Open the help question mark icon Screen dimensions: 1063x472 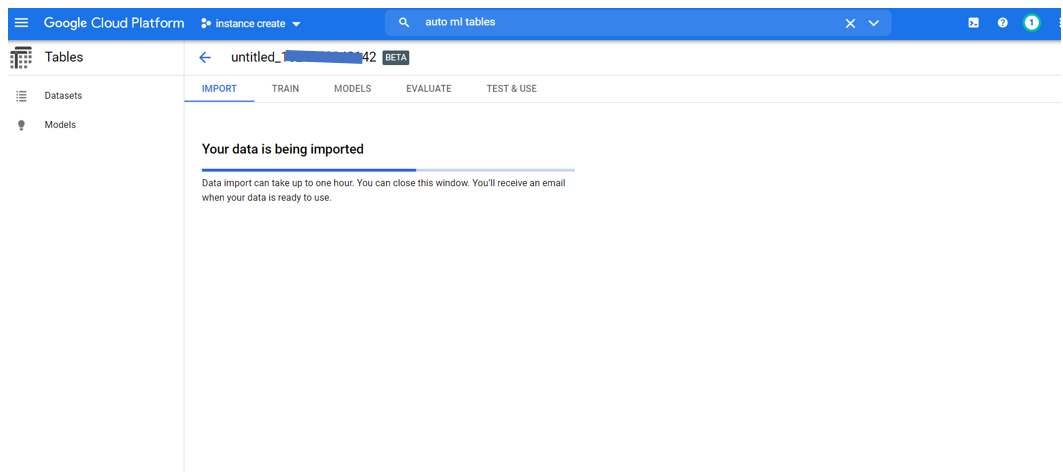1003,23
